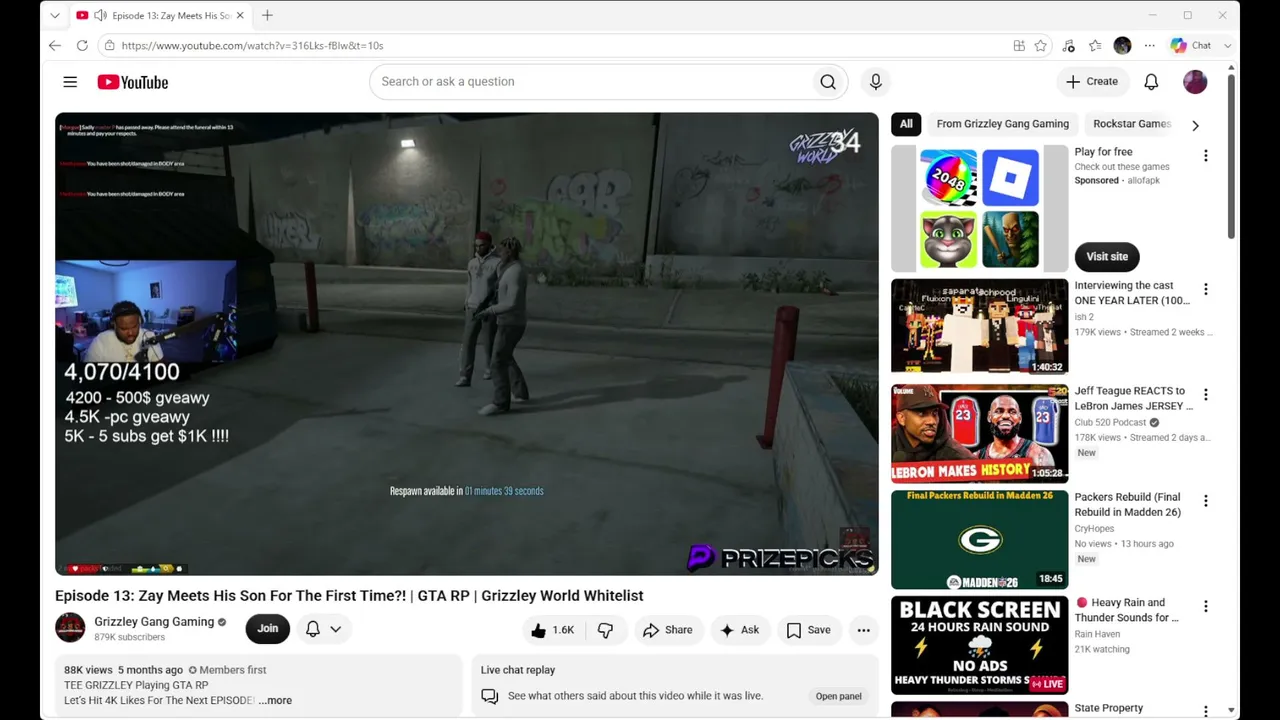Open the browser favorites list icon
This screenshot has width=1280, height=720.
pos(1095,46)
